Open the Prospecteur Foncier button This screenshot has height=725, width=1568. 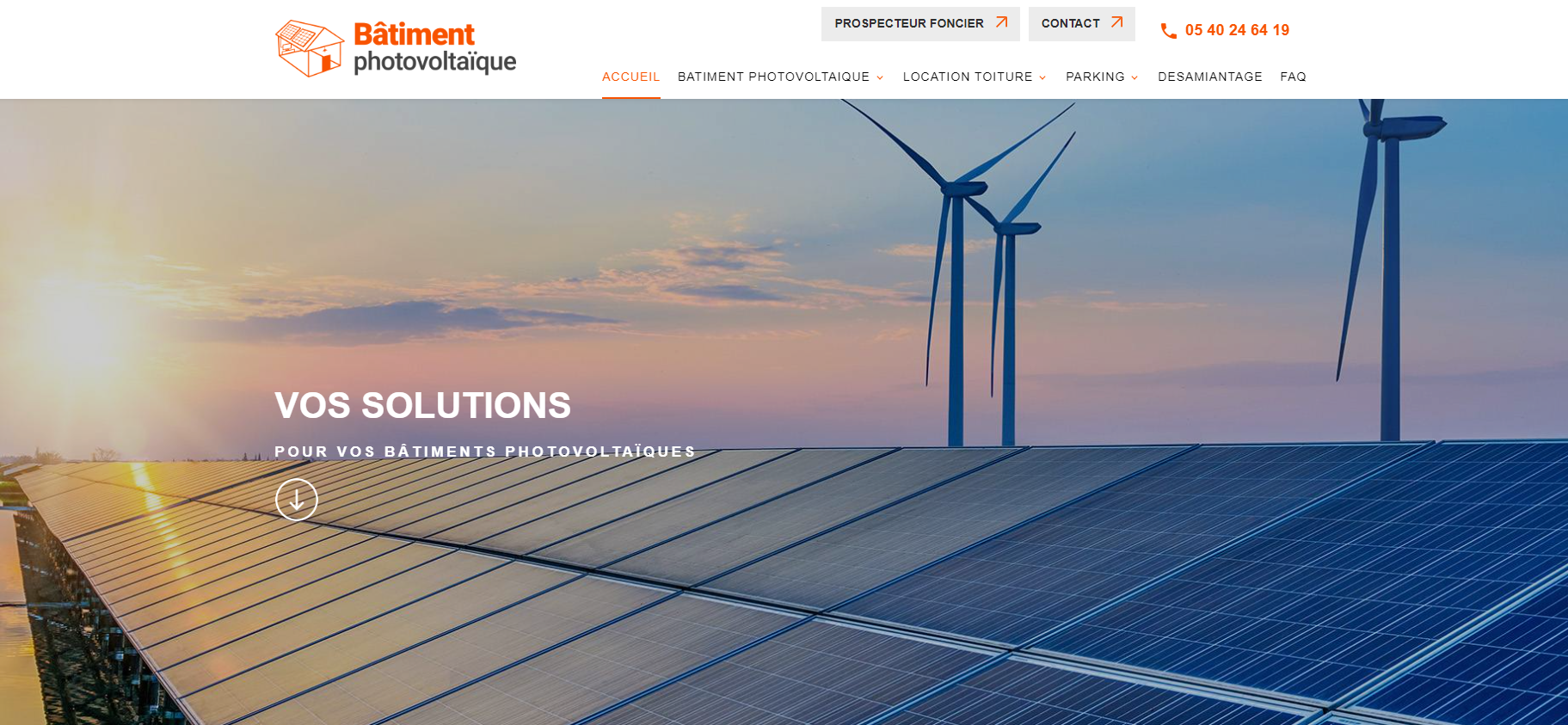920,24
